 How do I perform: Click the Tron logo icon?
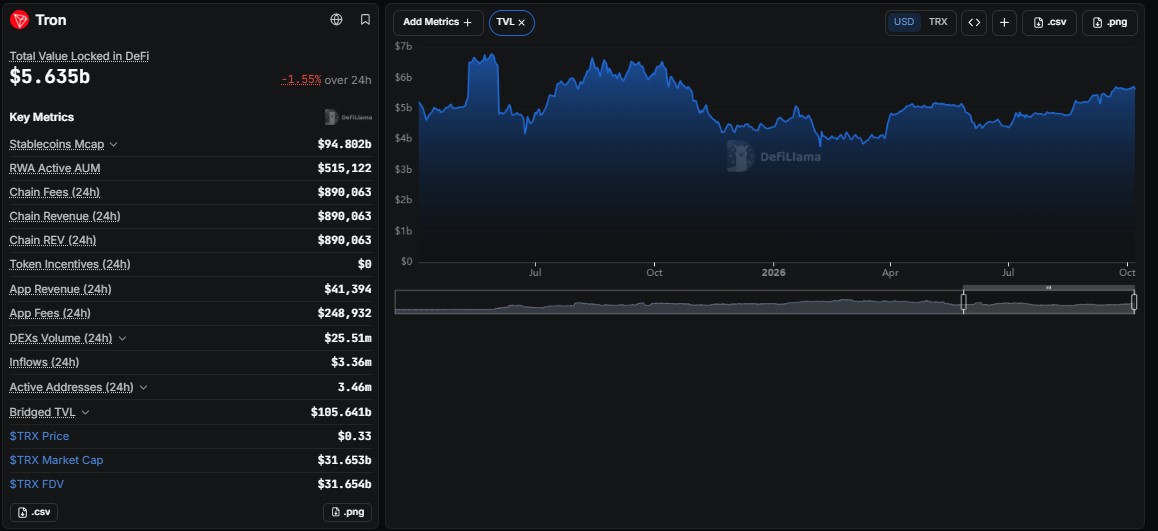click(x=19, y=20)
